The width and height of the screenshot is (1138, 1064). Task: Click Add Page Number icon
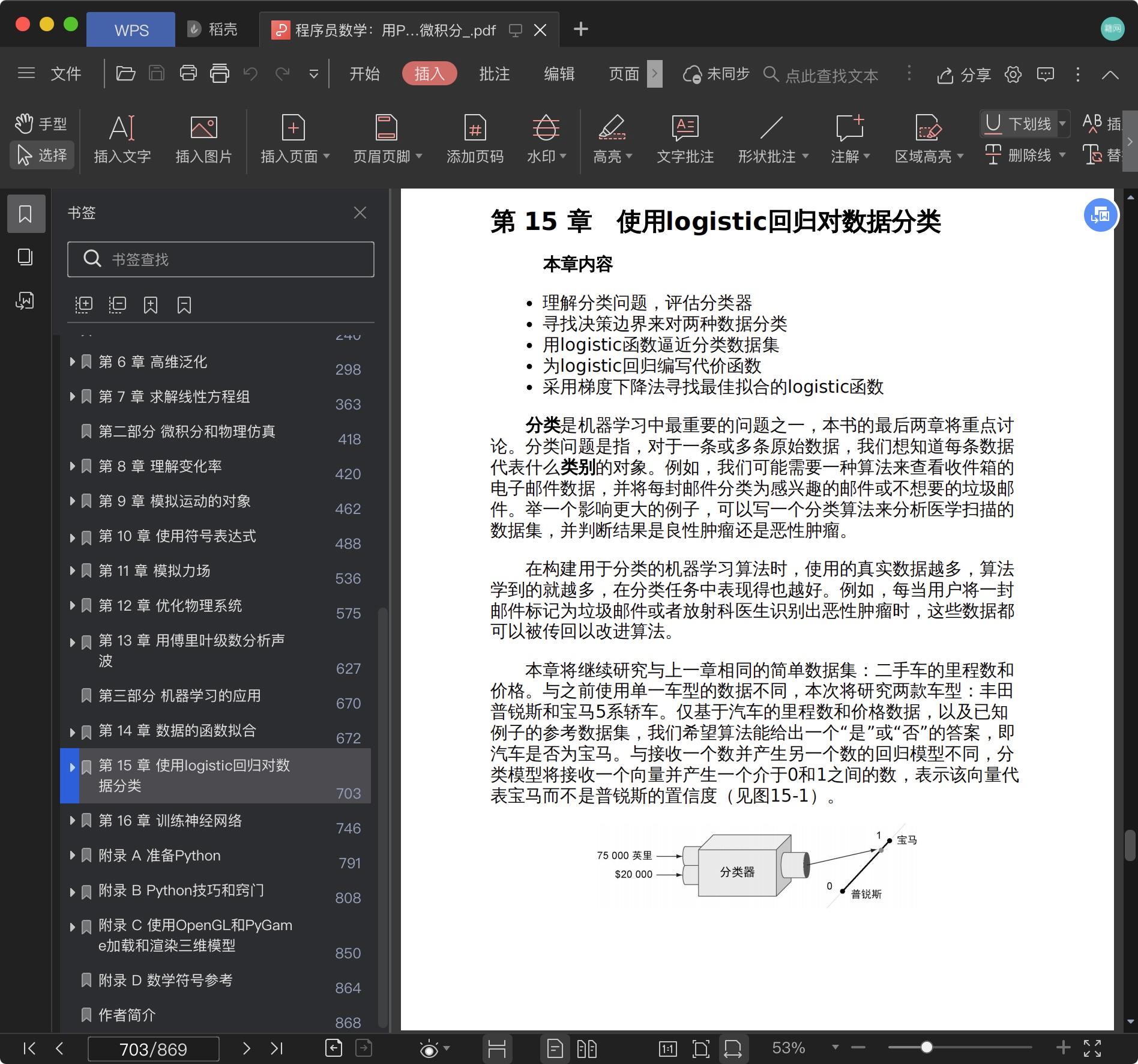pos(475,139)
